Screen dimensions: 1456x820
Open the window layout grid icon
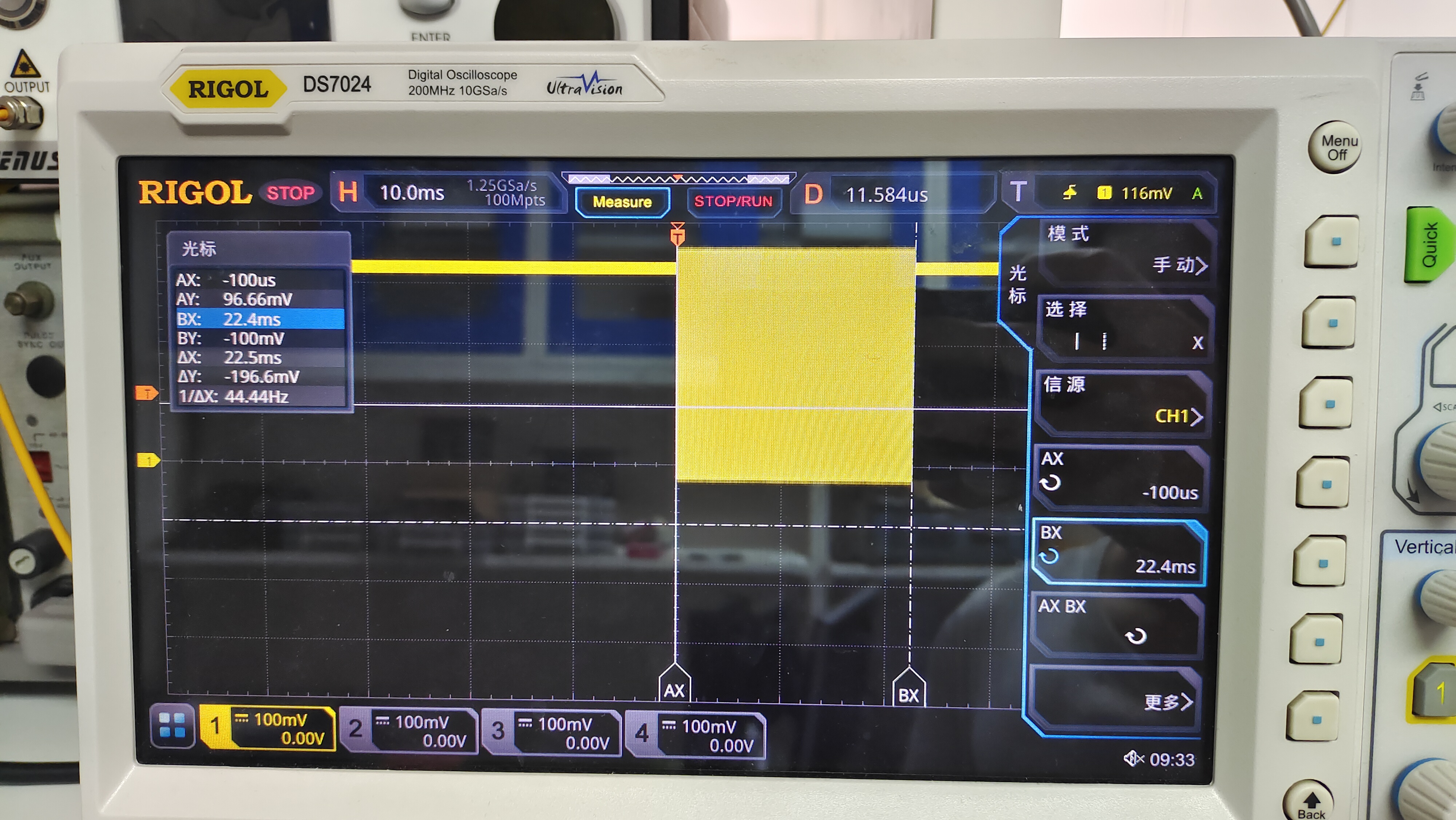pos(173,725)
